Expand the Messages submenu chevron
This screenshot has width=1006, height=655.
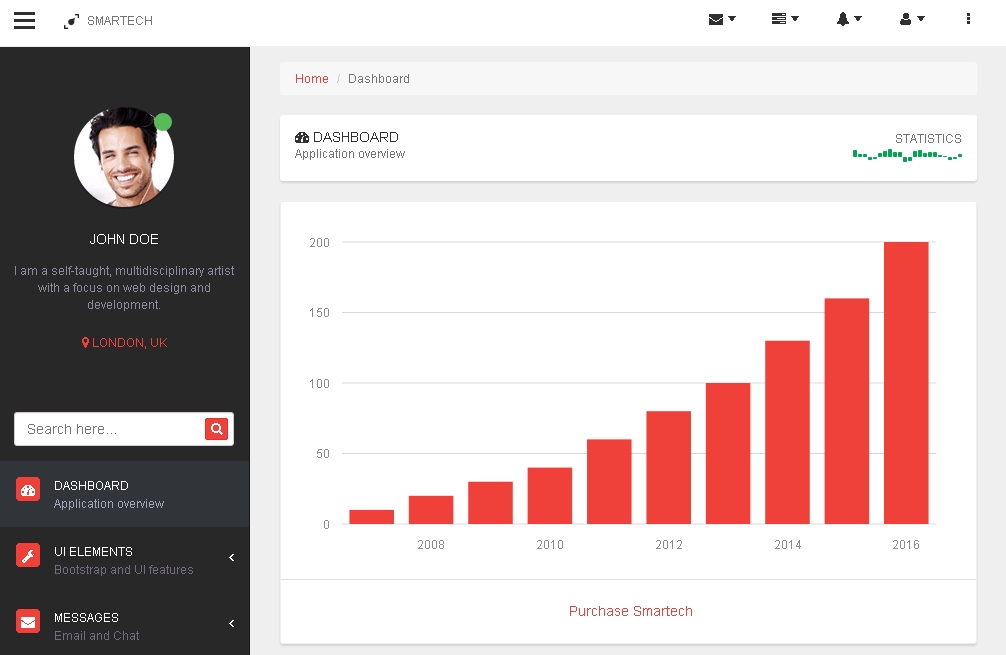(231, 624)
